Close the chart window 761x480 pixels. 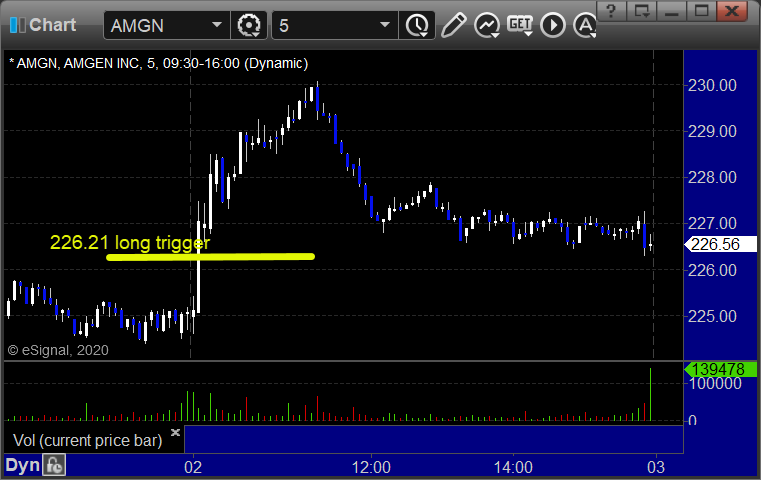click(x=732, y=11)
